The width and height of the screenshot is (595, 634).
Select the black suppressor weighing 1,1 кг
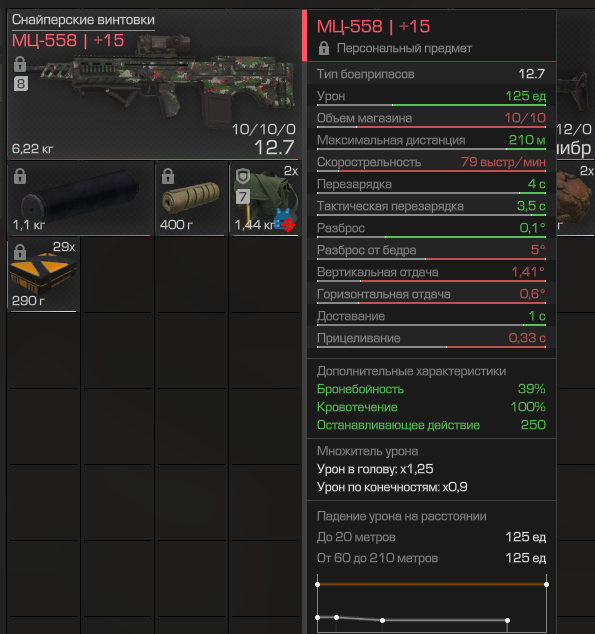click(80, 199)
